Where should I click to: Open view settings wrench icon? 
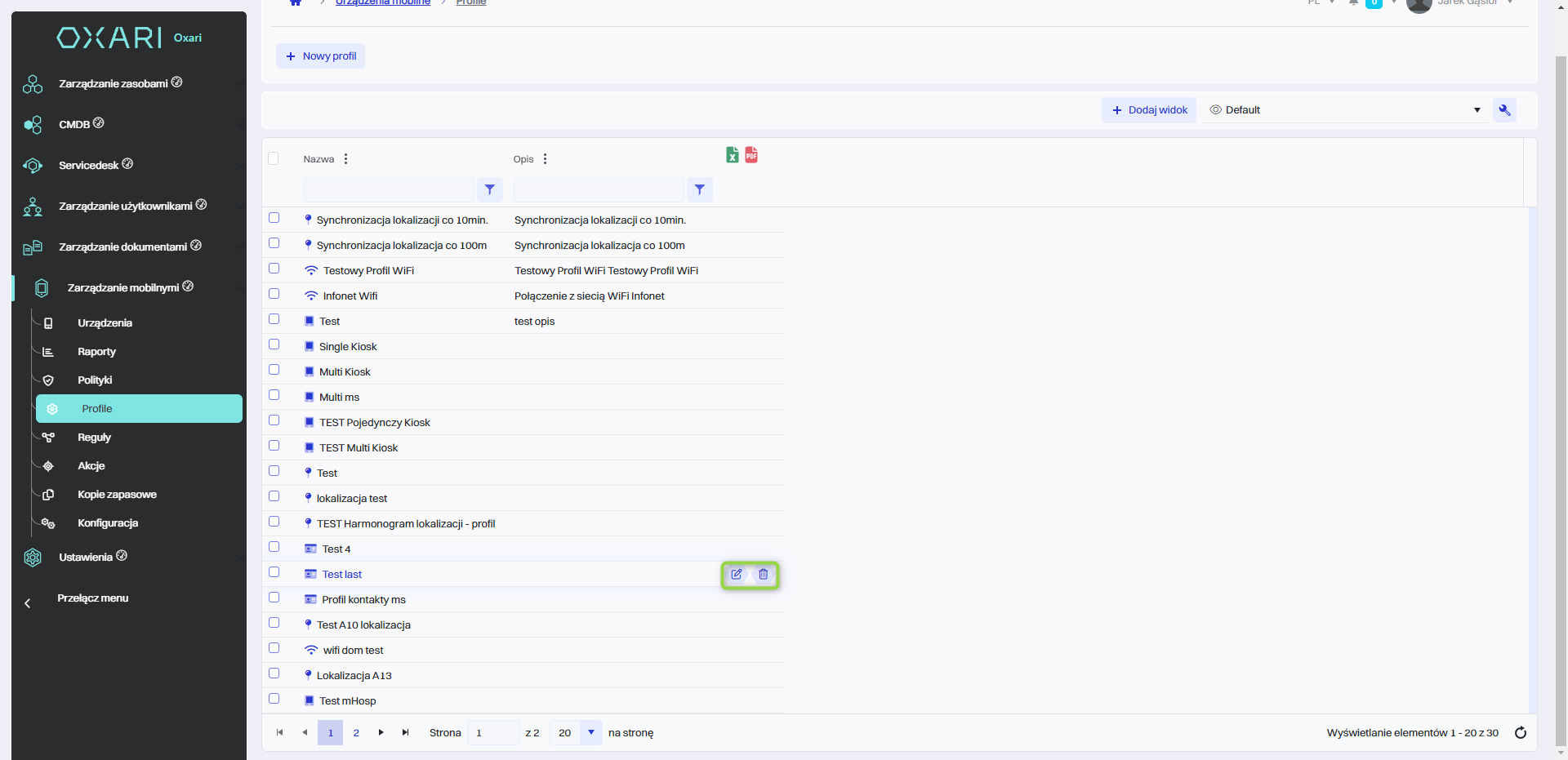[x=1504, y=110]
